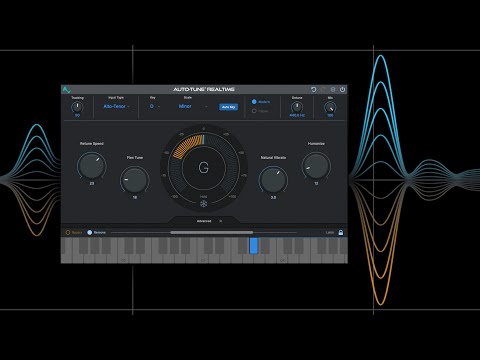
Task: Click the Flex Tune value 18
Action: pyautogui.click(x=135, y=197)
